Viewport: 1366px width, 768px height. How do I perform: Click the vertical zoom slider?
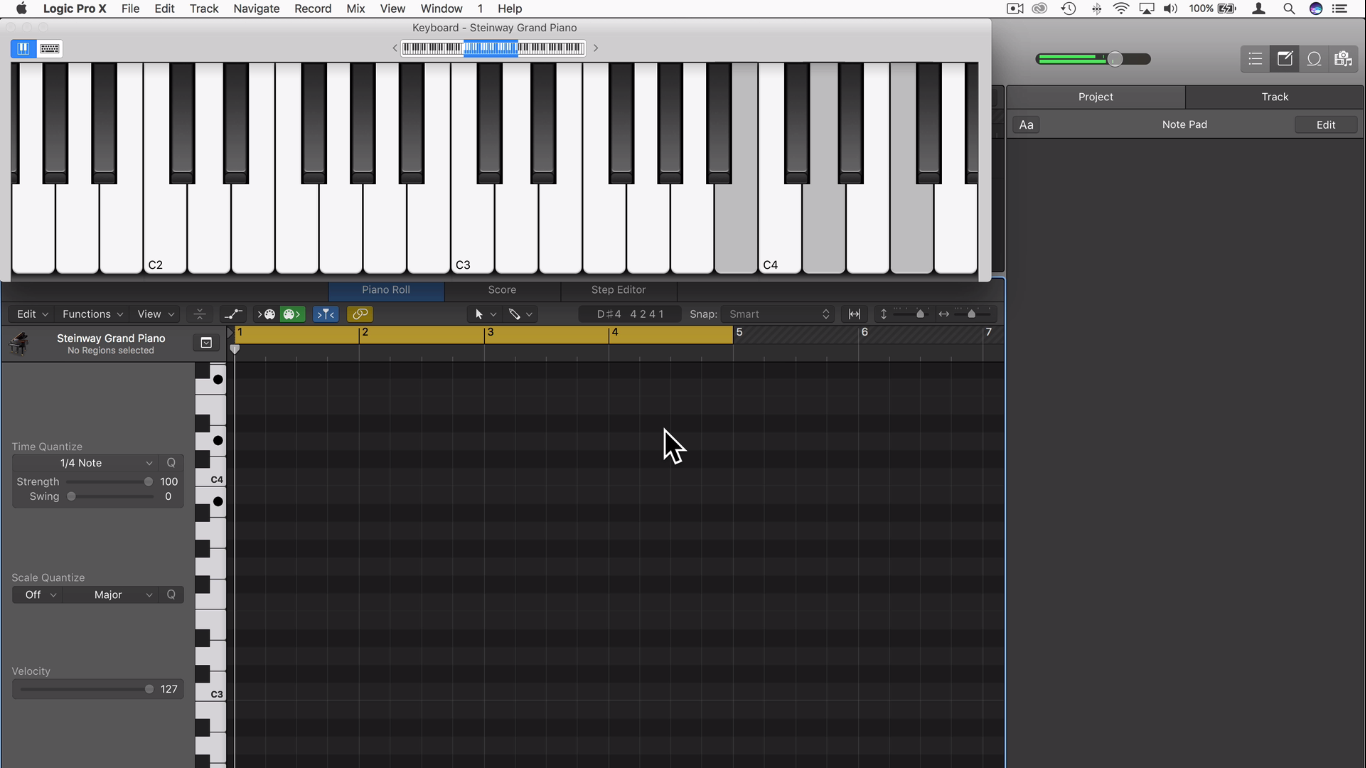911,314
